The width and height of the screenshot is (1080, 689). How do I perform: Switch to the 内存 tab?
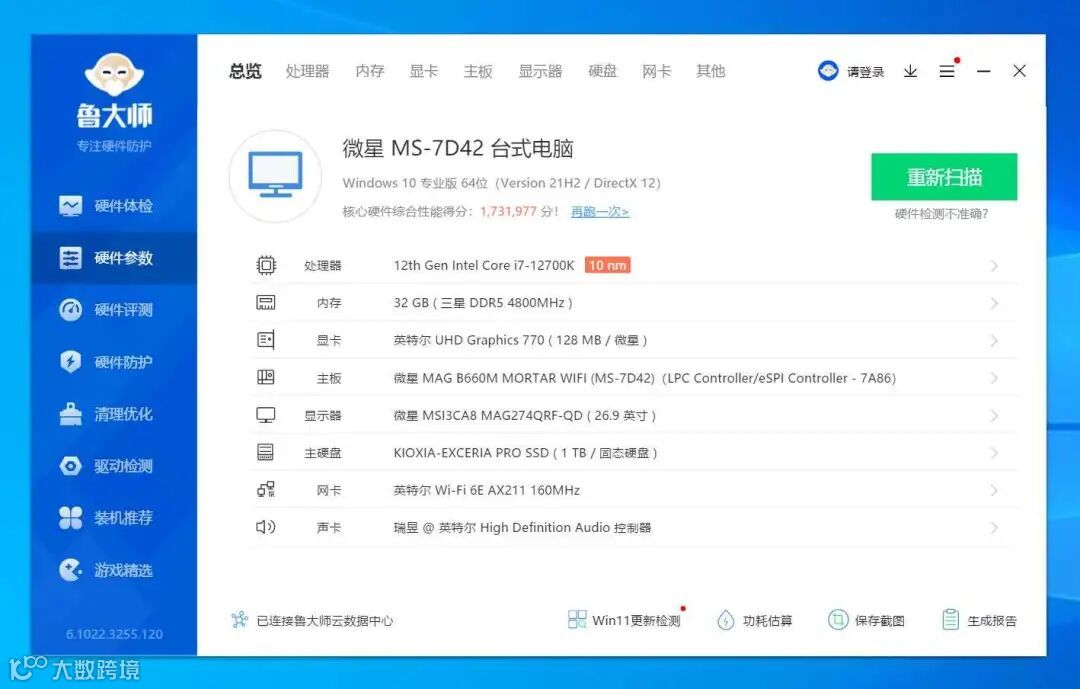click(370, 71)
